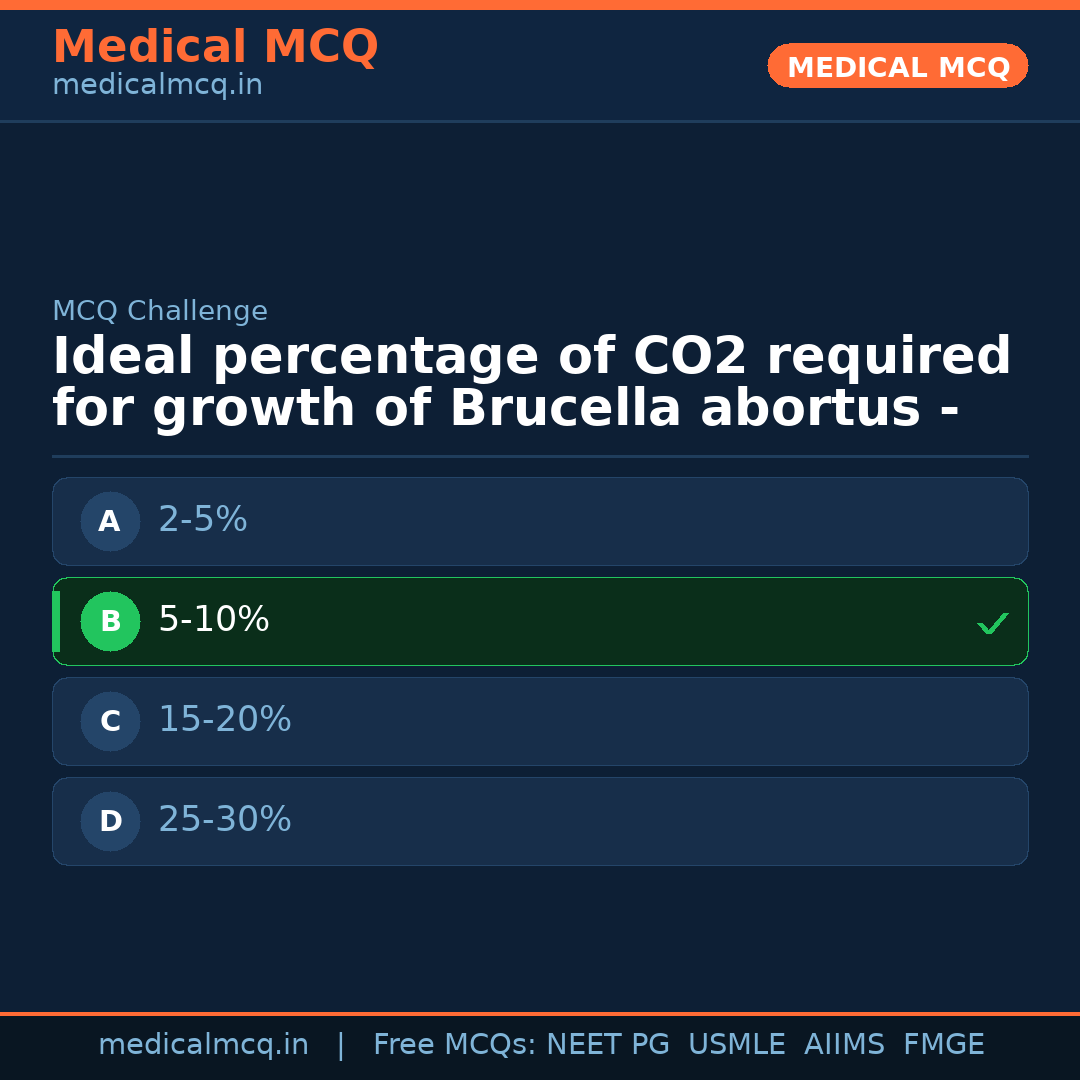The image size is (1080, 1080).
Task: Click FMGE in the footer
Action: click(x=943, y=1045)
